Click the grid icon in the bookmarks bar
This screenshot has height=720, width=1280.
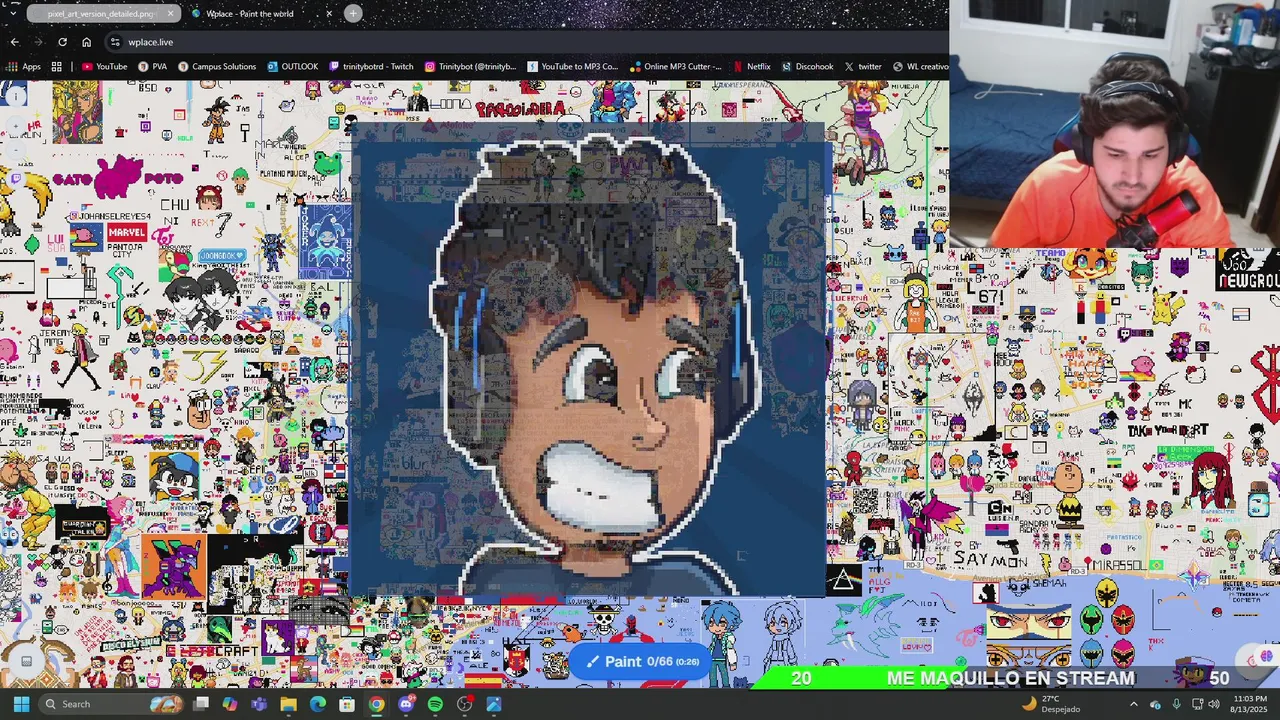[57, 67]
